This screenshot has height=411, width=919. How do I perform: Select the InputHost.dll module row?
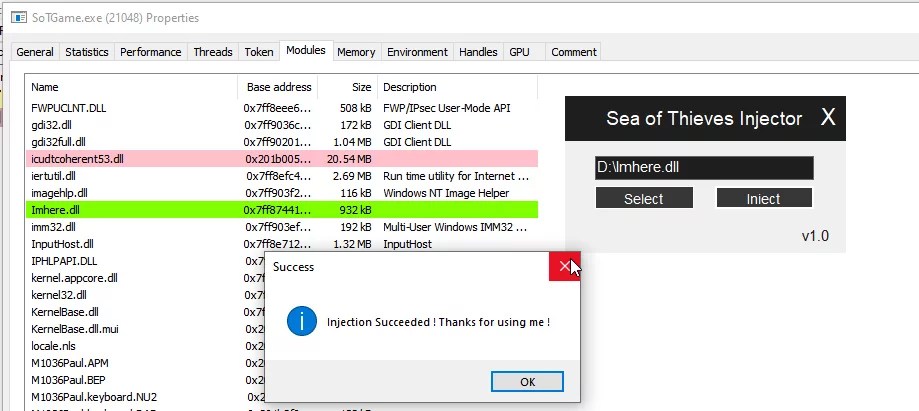click(282, 244)
